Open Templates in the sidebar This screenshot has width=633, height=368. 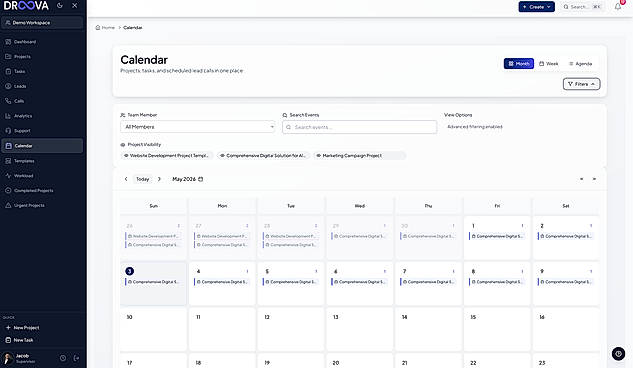point(42,161)
